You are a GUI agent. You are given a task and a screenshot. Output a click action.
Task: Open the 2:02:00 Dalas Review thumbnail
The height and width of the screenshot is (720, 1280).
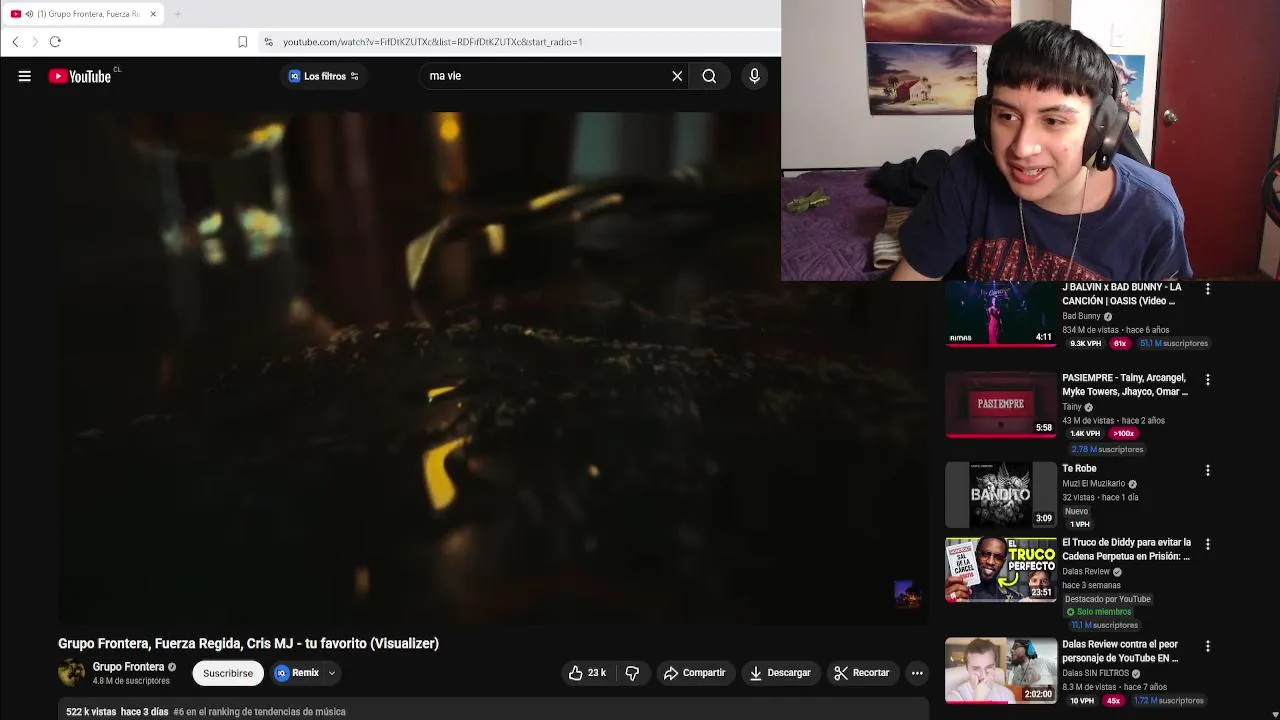pos(1001,670)
